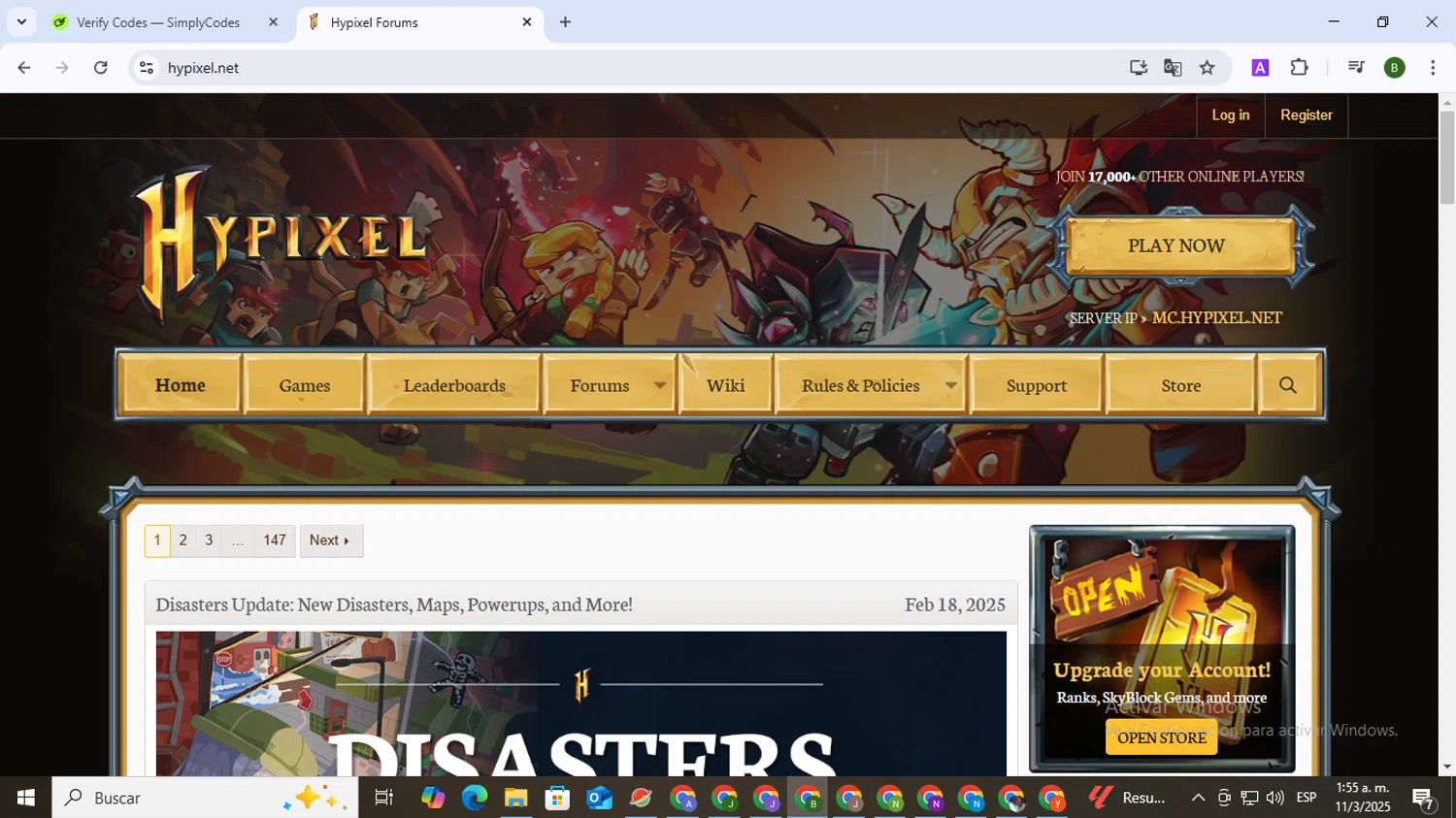Open the Forums navigation item
The image size is (1456, 818).
click(x=600, y=385)
